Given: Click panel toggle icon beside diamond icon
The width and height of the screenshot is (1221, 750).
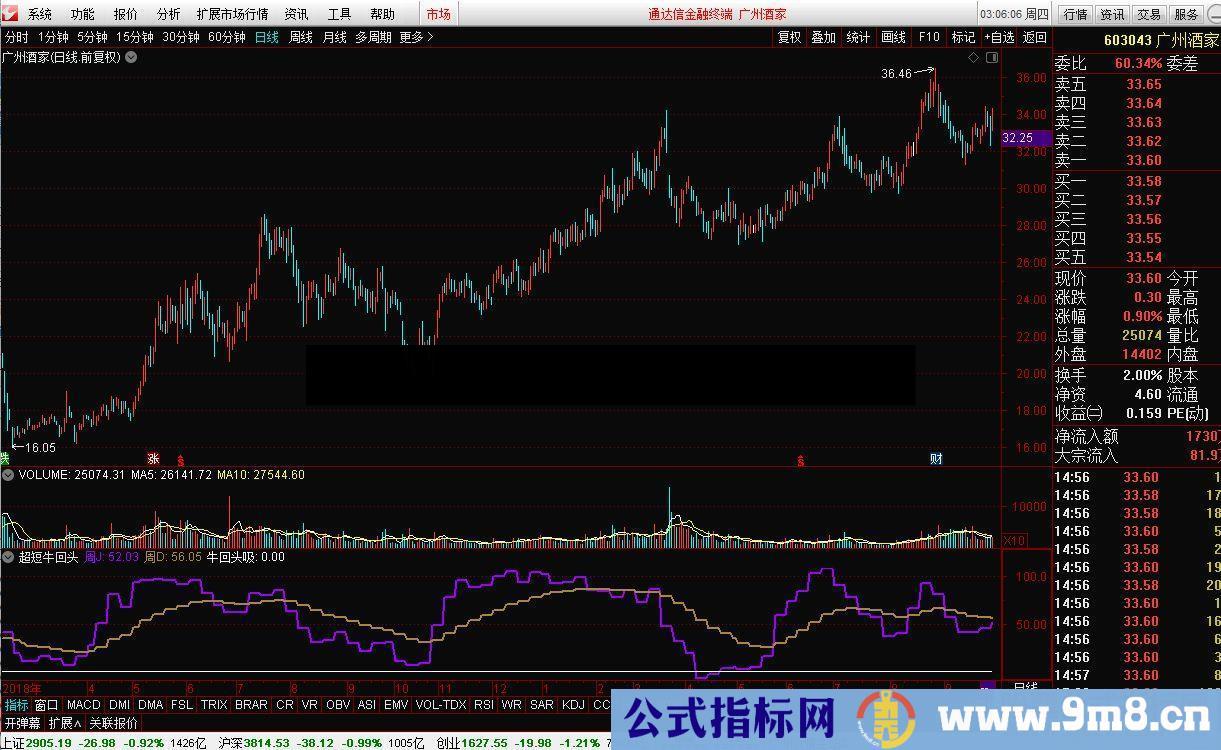Looking at the screenshot, I should (992, 58).
